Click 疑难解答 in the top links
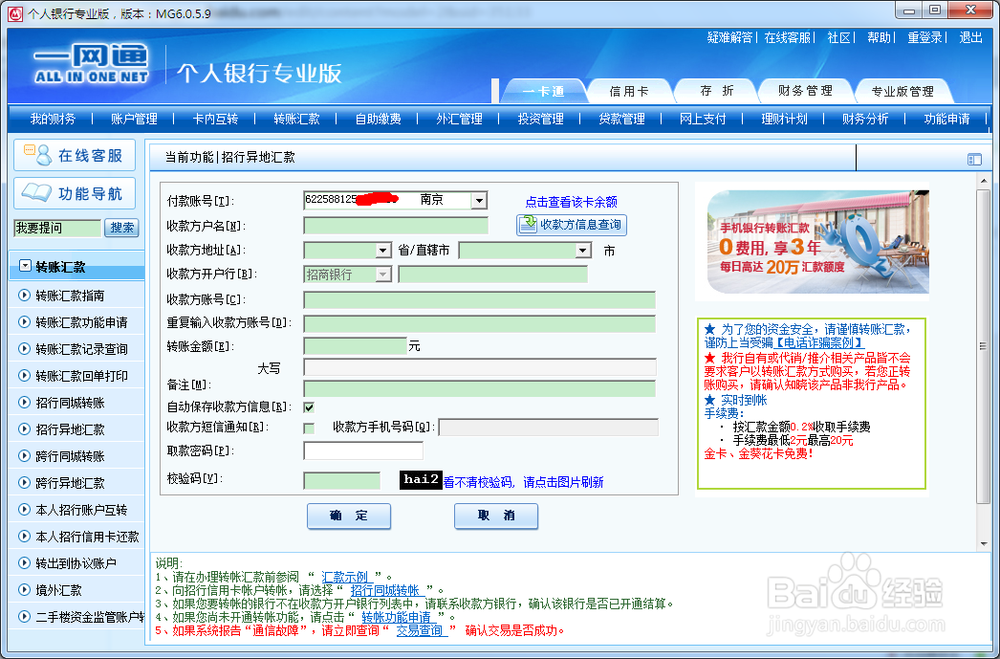This screenshot has height=659, width=1000. tap(730, 38)
